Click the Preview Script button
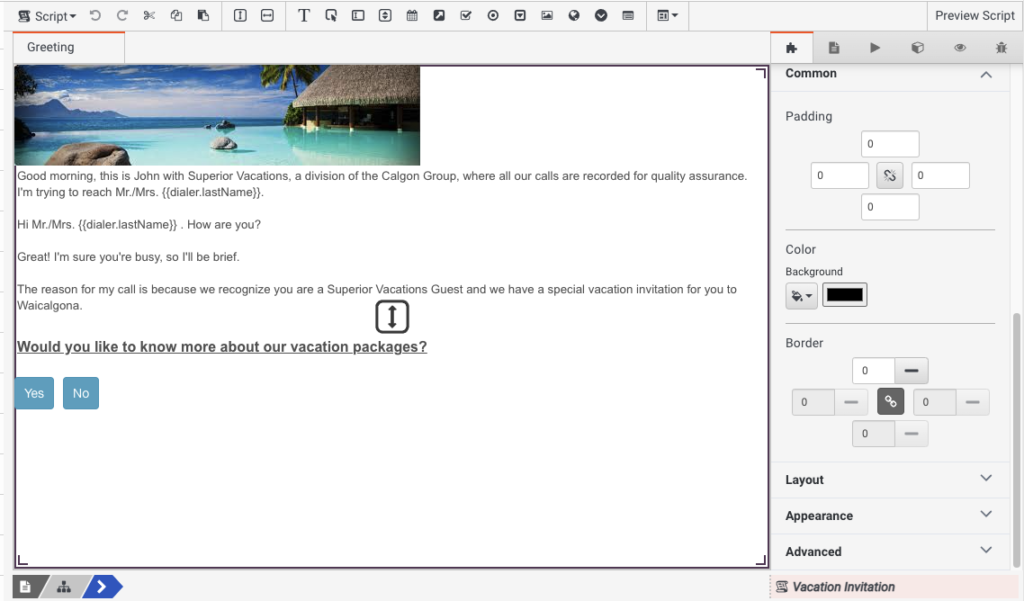Image resolution: width=1024 pixels, height=601 pixels. [x=974, y=15]
